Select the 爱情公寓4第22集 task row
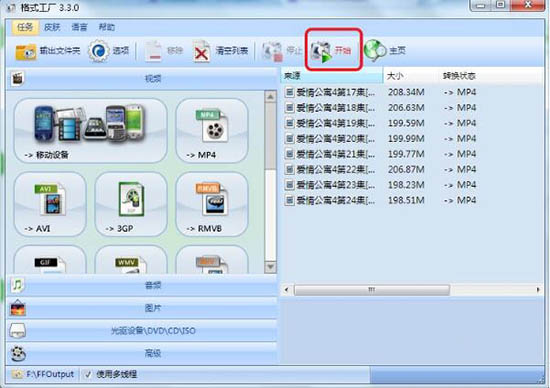550x388 pixels. point(412,169)
